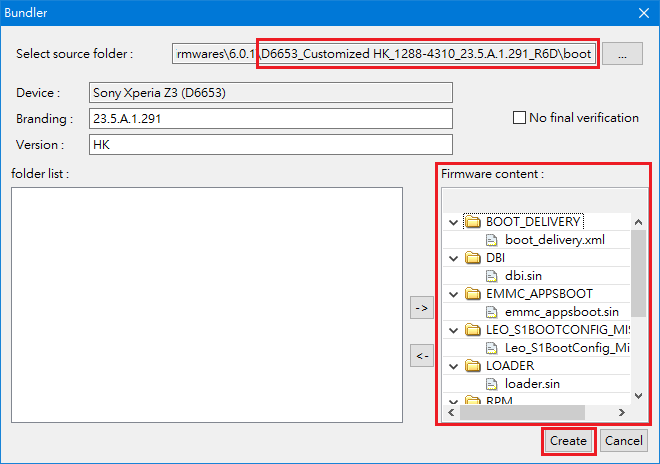Click the dbi.sin file icon
Image resolution: width=660 pixels, height=464 pixels.
pos(491,276)
